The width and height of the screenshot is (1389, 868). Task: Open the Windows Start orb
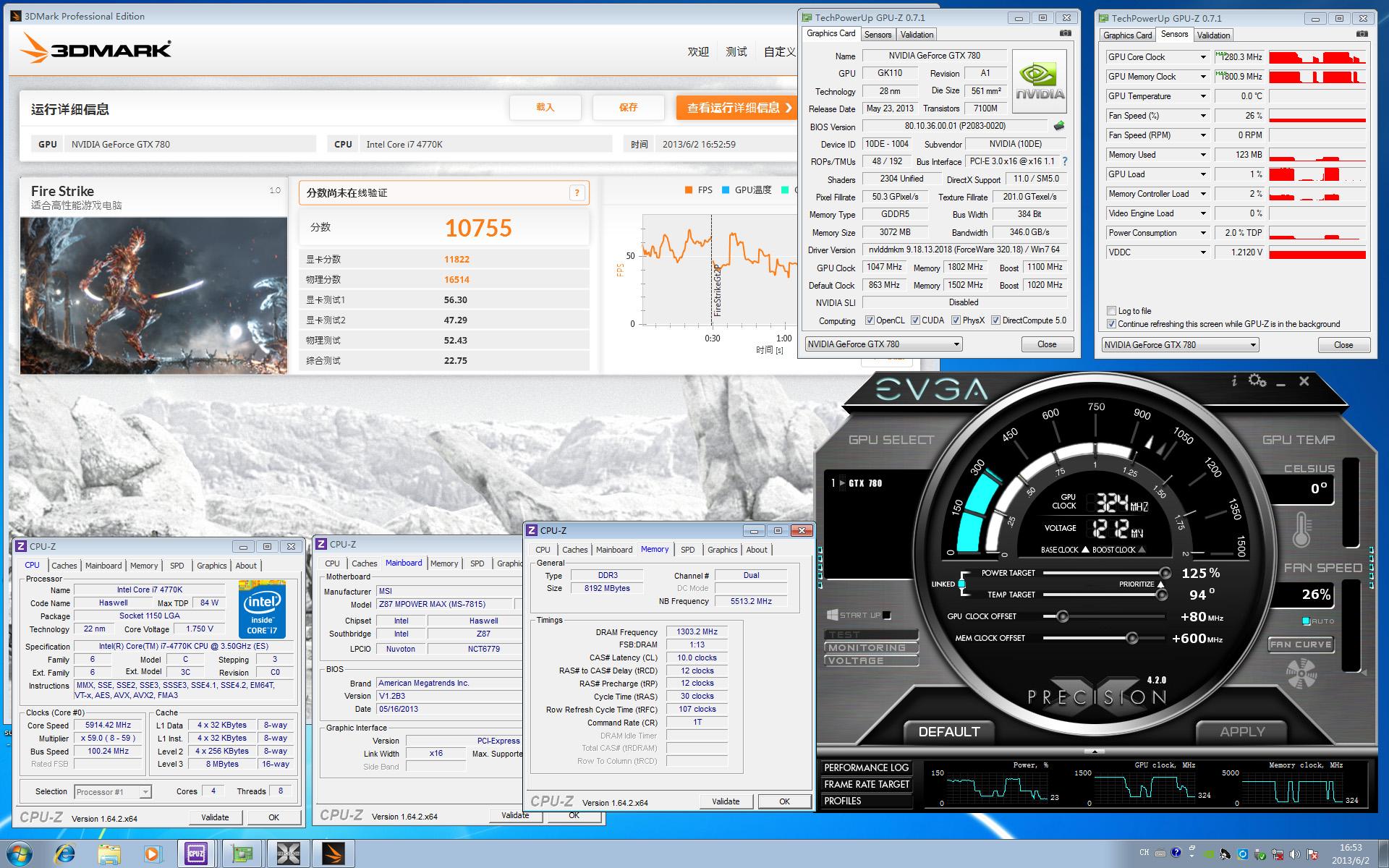18,854
